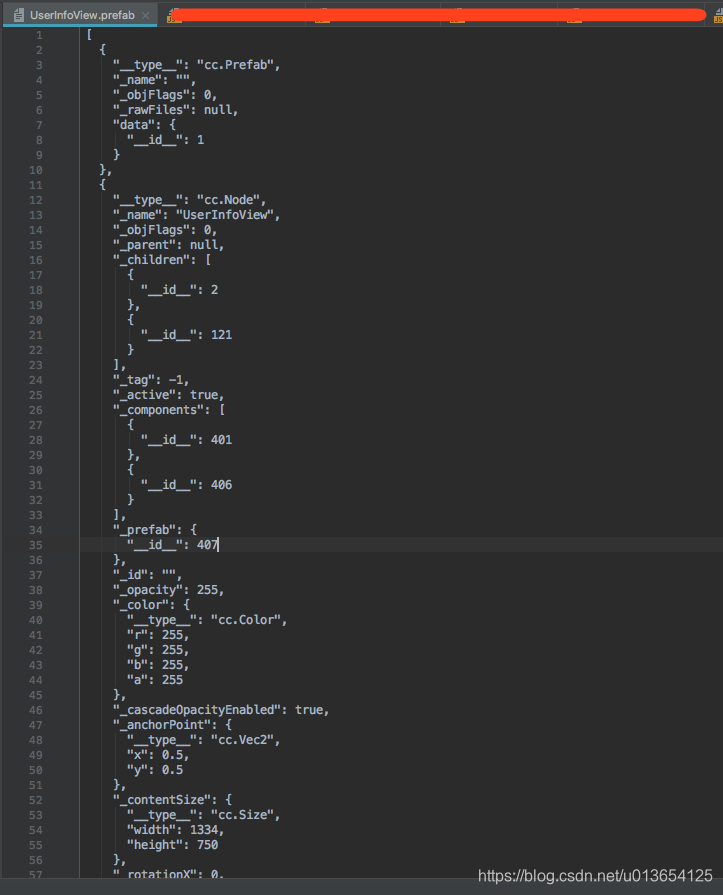Image resolution: width=723 pixels, height=895 pixels.
Task: Click line number 1 in the gutter
Action: [x=39, y=35]
